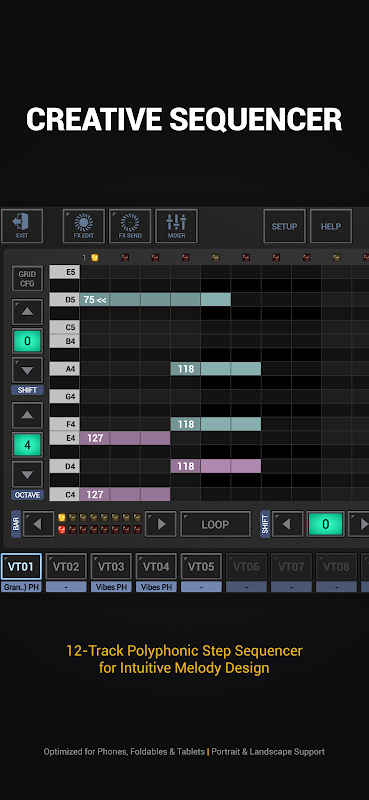
Task: Open the FX EDIT panel
Action: 84,226
